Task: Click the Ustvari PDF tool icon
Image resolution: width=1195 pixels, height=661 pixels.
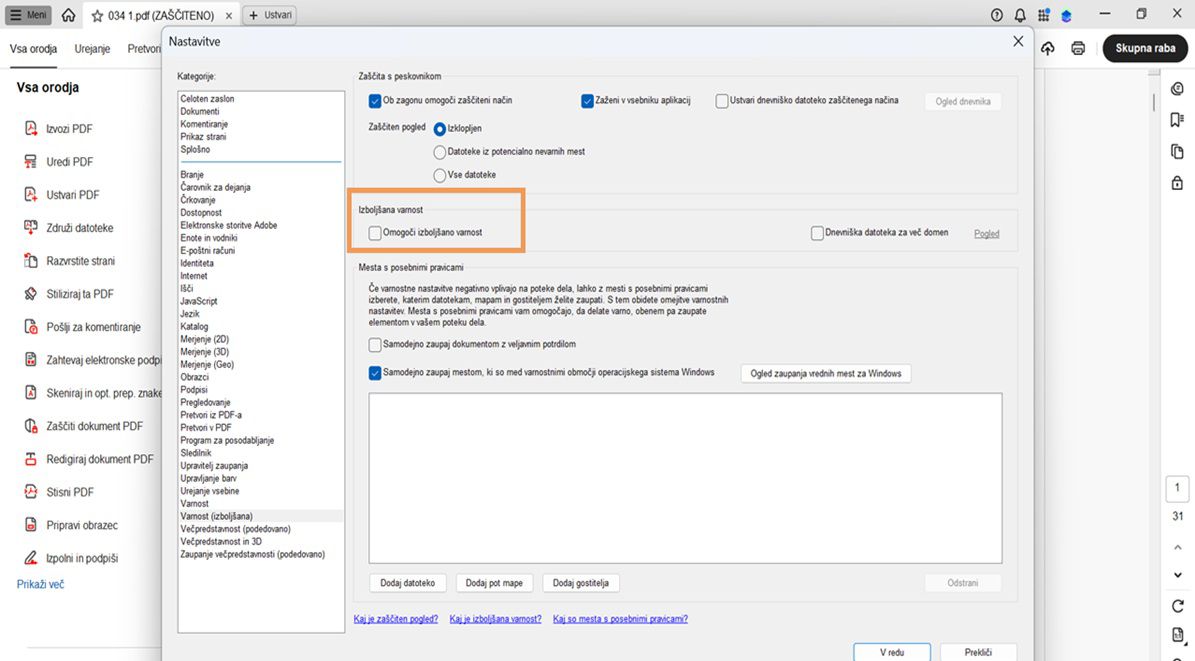Action: point(30,194)
